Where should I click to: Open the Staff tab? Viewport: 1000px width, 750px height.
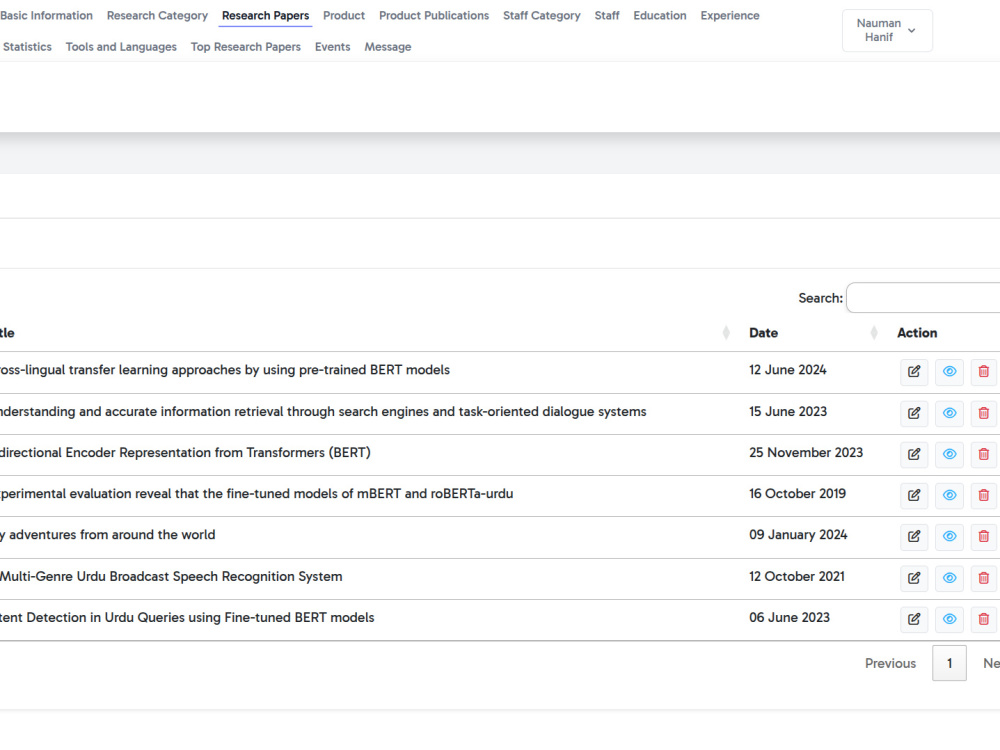point(607,15)
